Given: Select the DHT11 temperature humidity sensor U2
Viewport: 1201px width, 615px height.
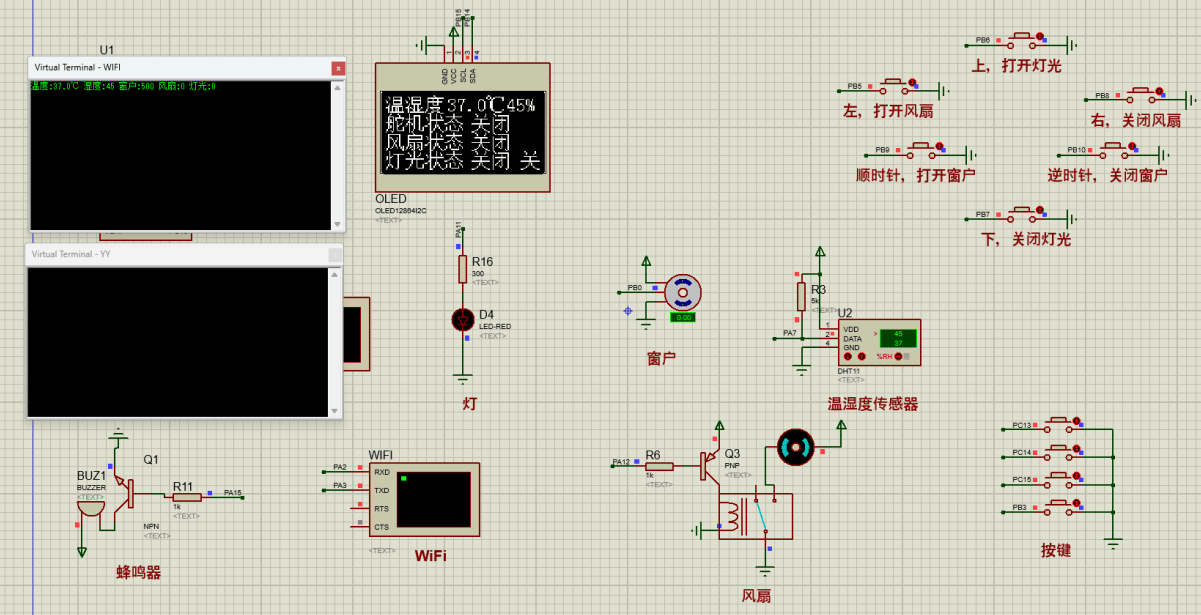Looking at the screenshot, I should coord(880,340).
